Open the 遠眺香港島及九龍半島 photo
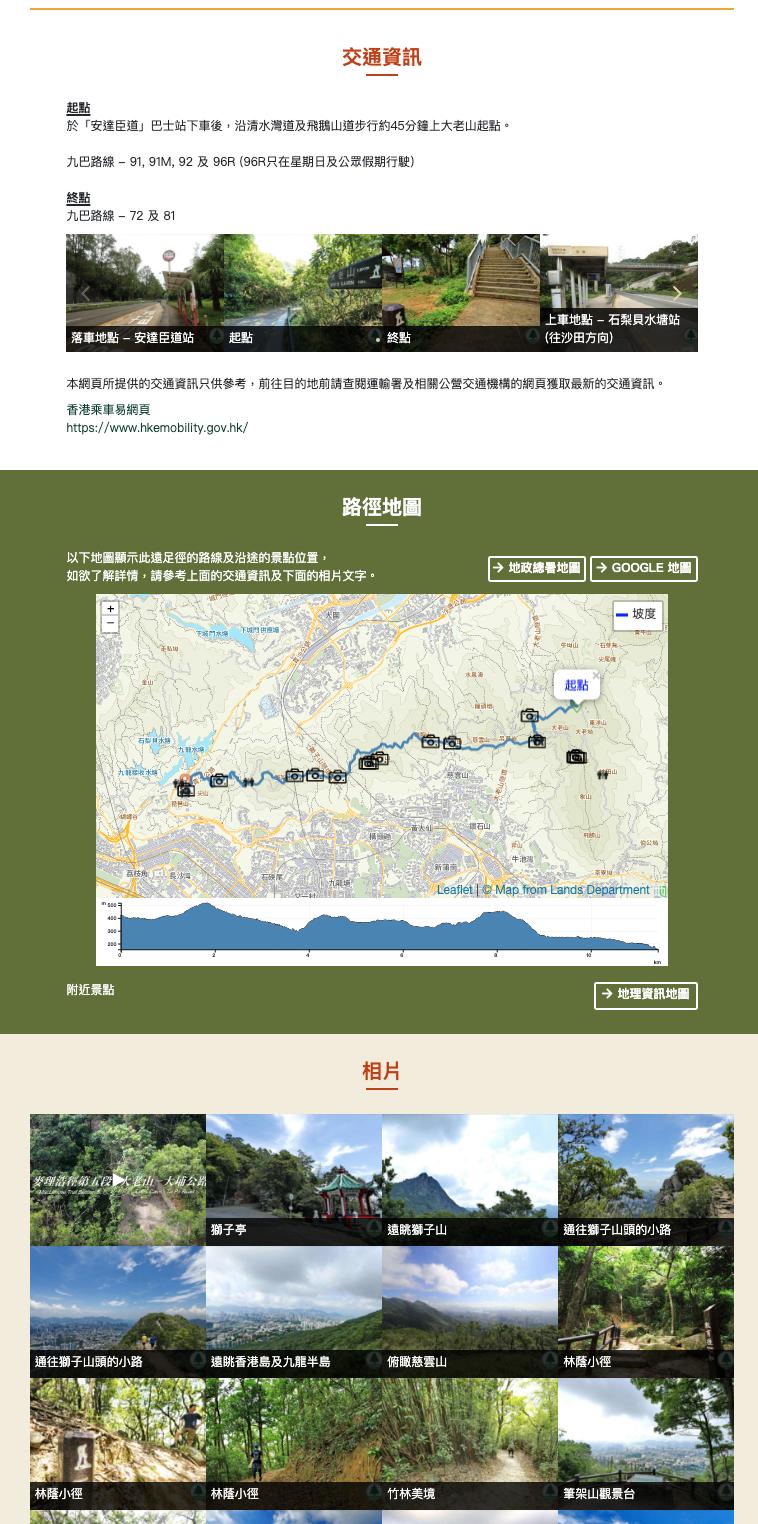This screenshot has width=758, height=1524. point(294,1312)
